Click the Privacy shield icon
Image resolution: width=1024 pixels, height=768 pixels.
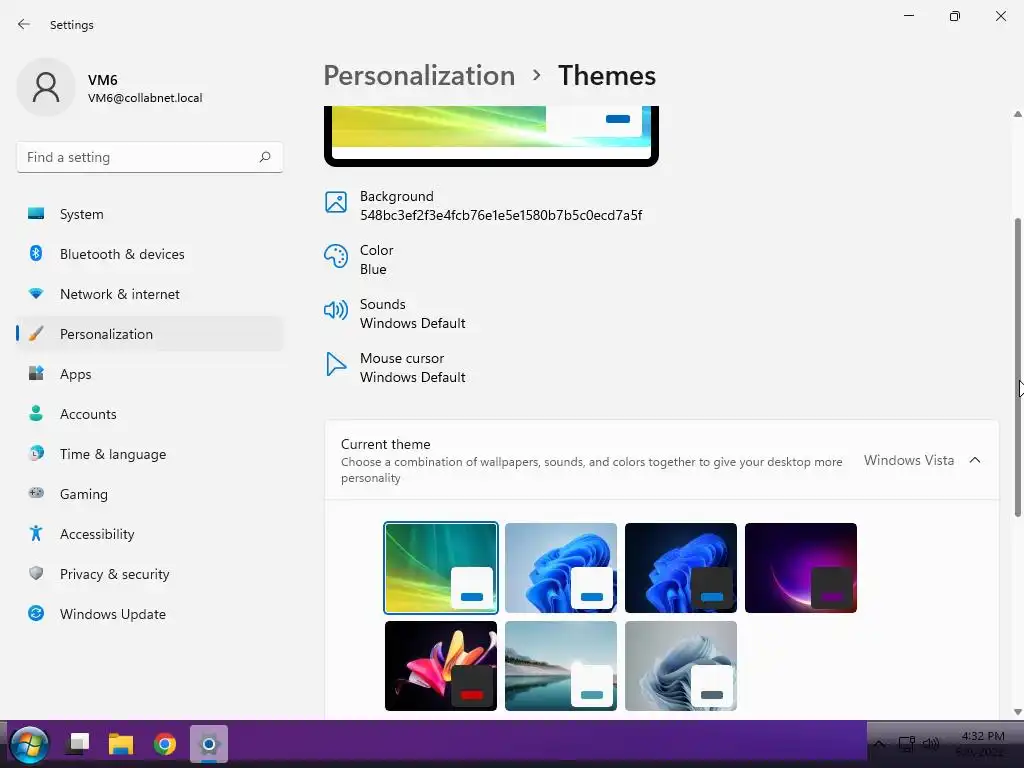click(36, 573)
